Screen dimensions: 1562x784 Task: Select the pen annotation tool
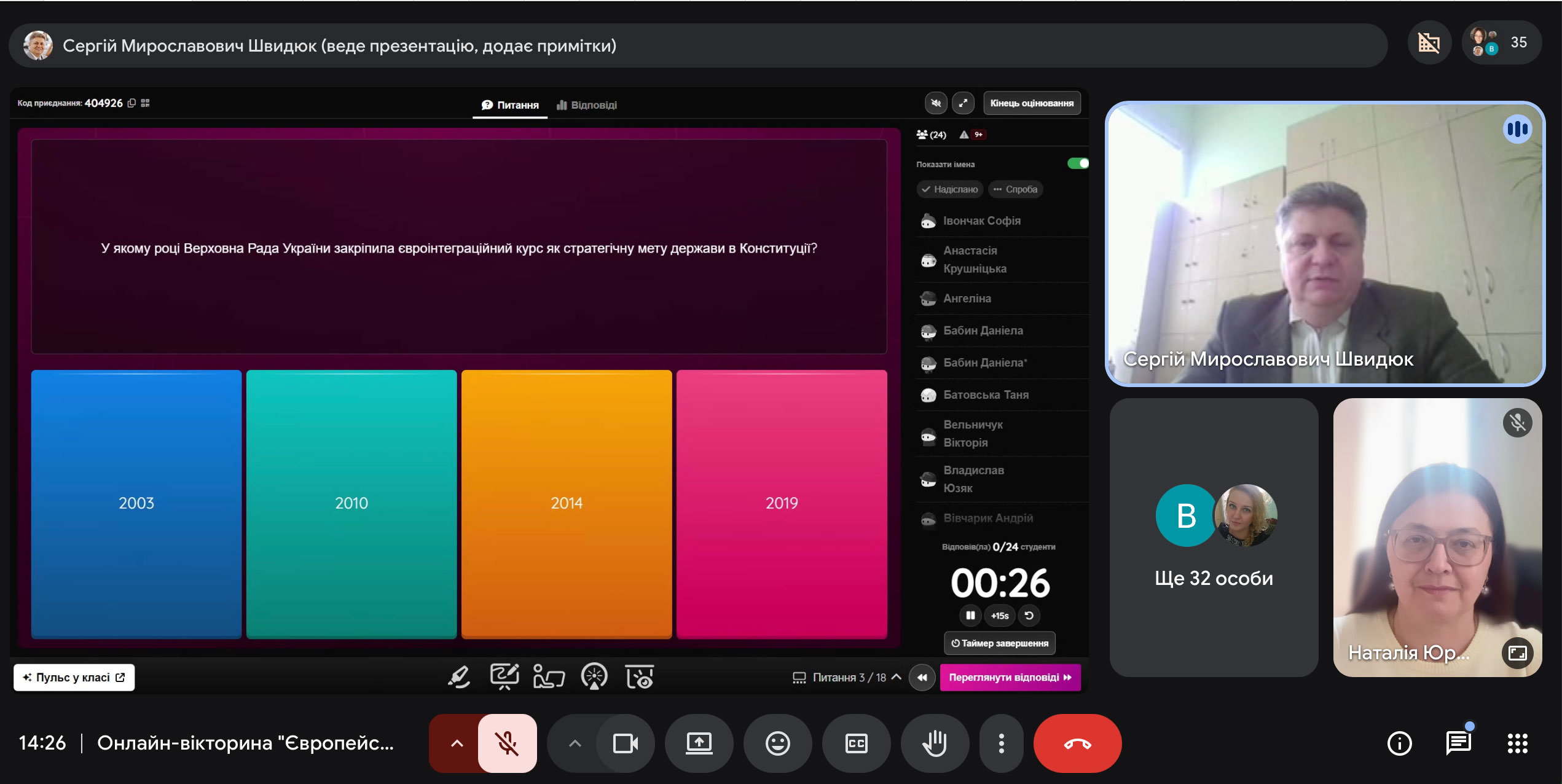pyautogui.click(x=459, y=677)
